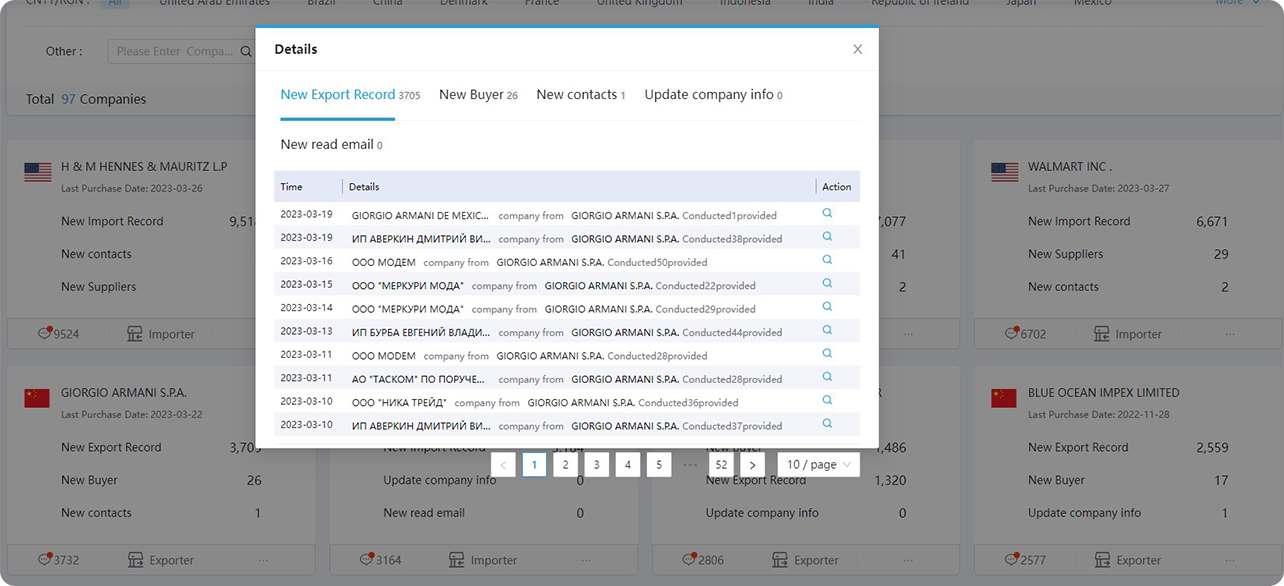View record for GIORGIO ARMANI DE MEXIC row
This screenshot has height=586, width=1284.
click(x=827, y=213)
